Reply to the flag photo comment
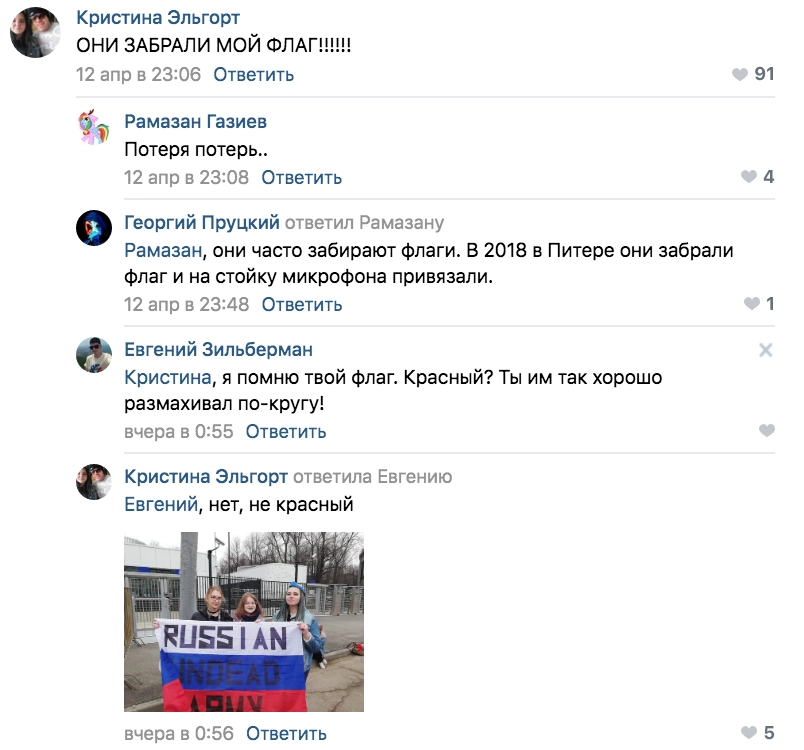This screenshot has width=804, height=750. [286, 734]
